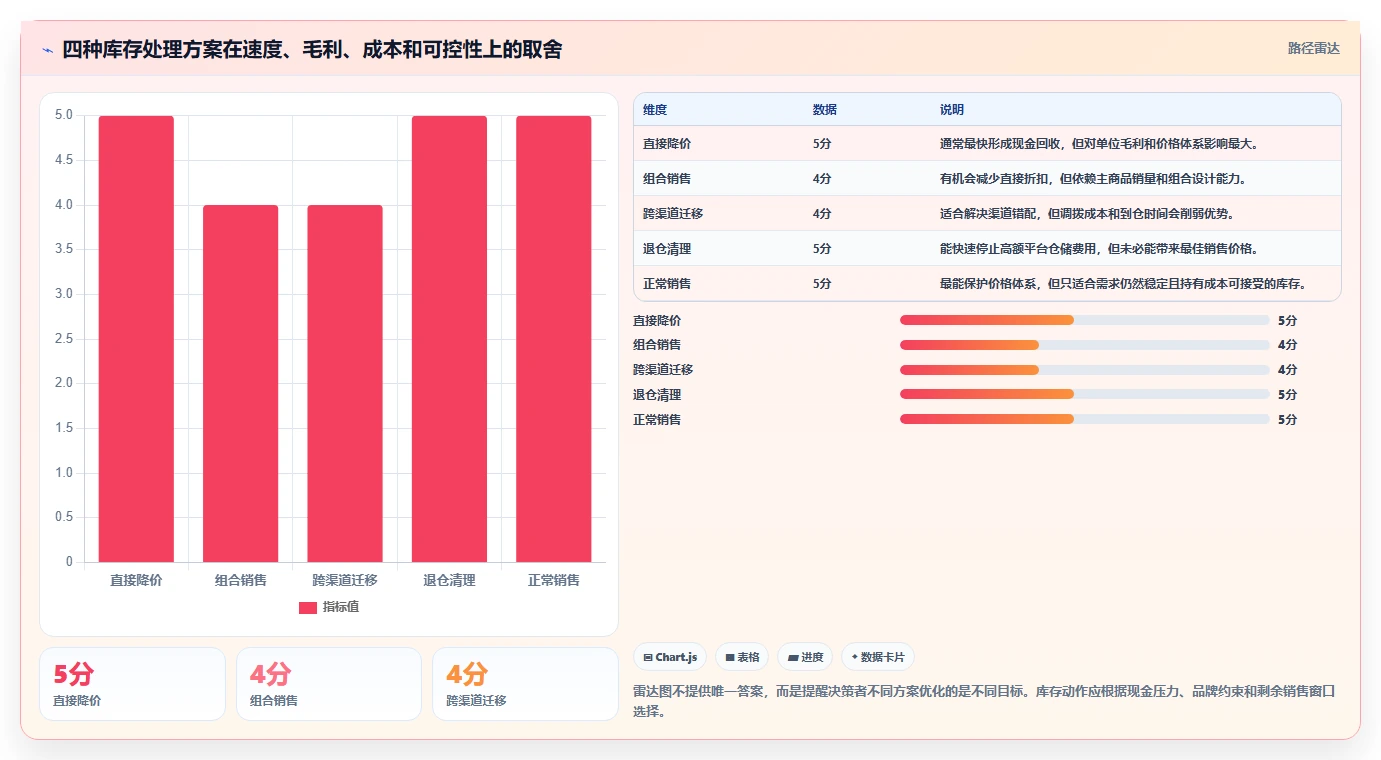Click the 5分 value in the 退仓清理 table row
Viewport: 1381px width, 760px height.
coord(822,249)
